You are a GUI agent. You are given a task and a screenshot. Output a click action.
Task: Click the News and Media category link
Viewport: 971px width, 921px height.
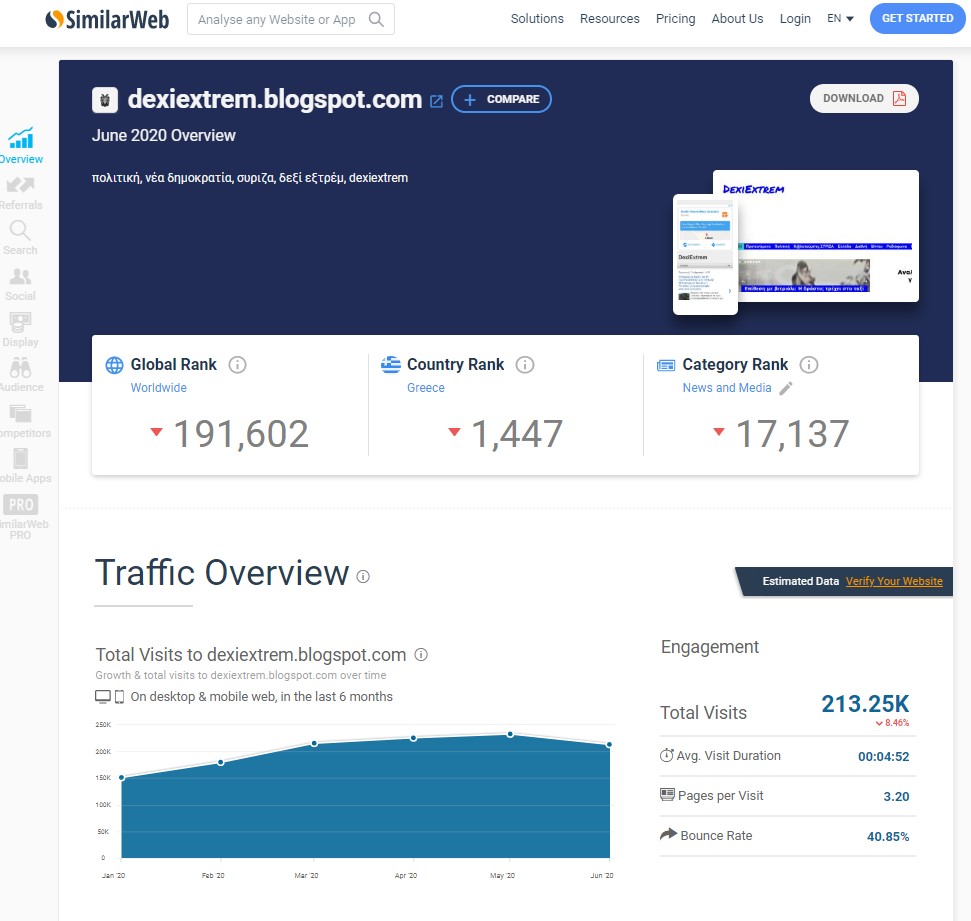(727, 388)
